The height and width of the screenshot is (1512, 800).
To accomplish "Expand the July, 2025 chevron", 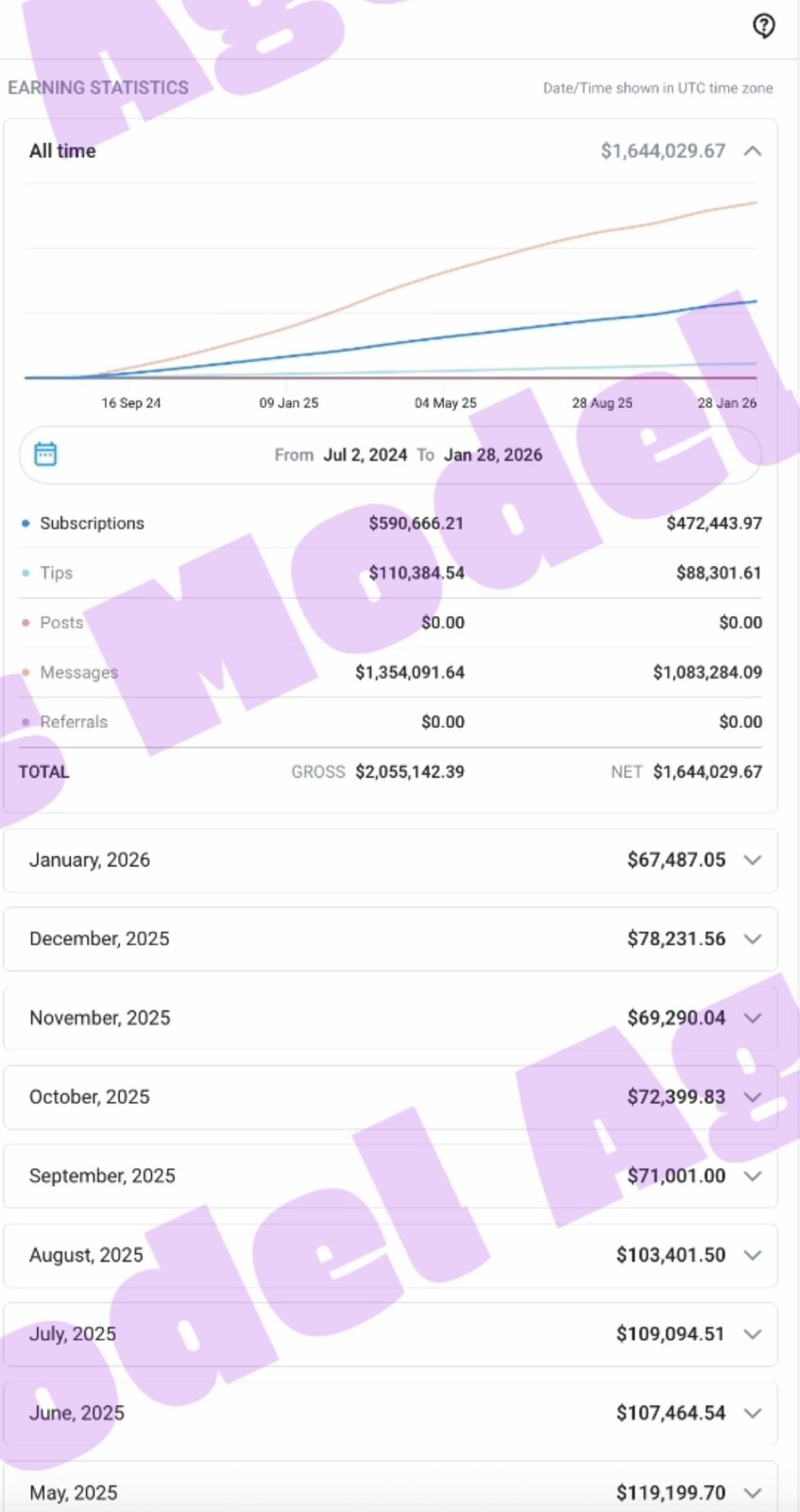I will click(752, 1334).
